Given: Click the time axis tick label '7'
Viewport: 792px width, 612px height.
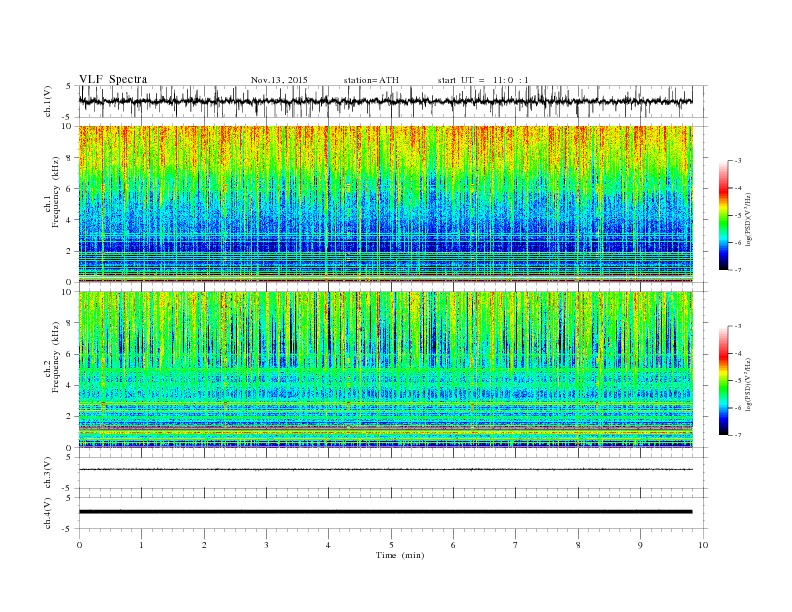Looking at the screenshot, I should click(515, 545).
